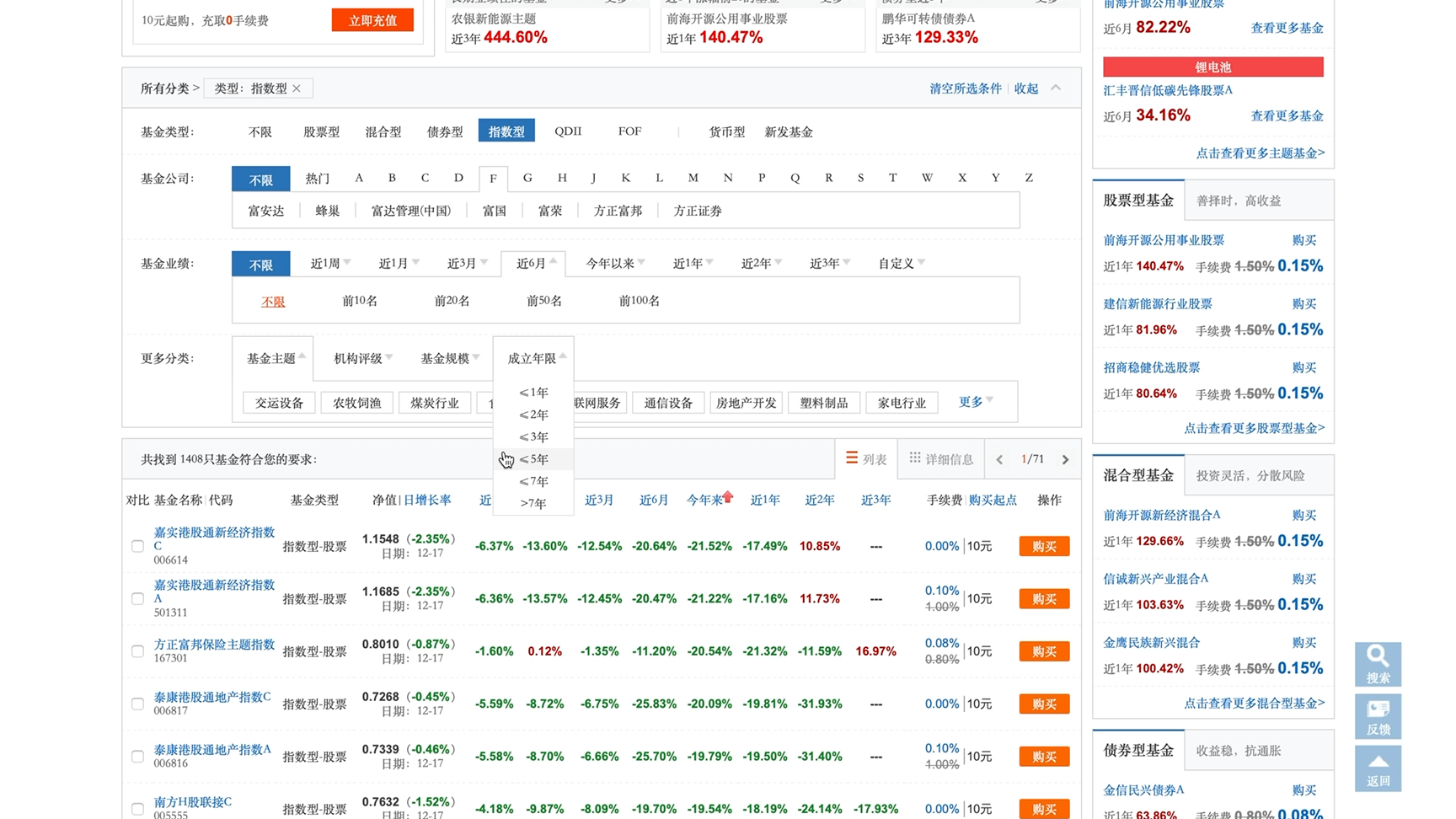Sort by 购买起点 column header
Image resolution: width=1456 pixels, height=819 pixels.
click(x=993, y=500)
